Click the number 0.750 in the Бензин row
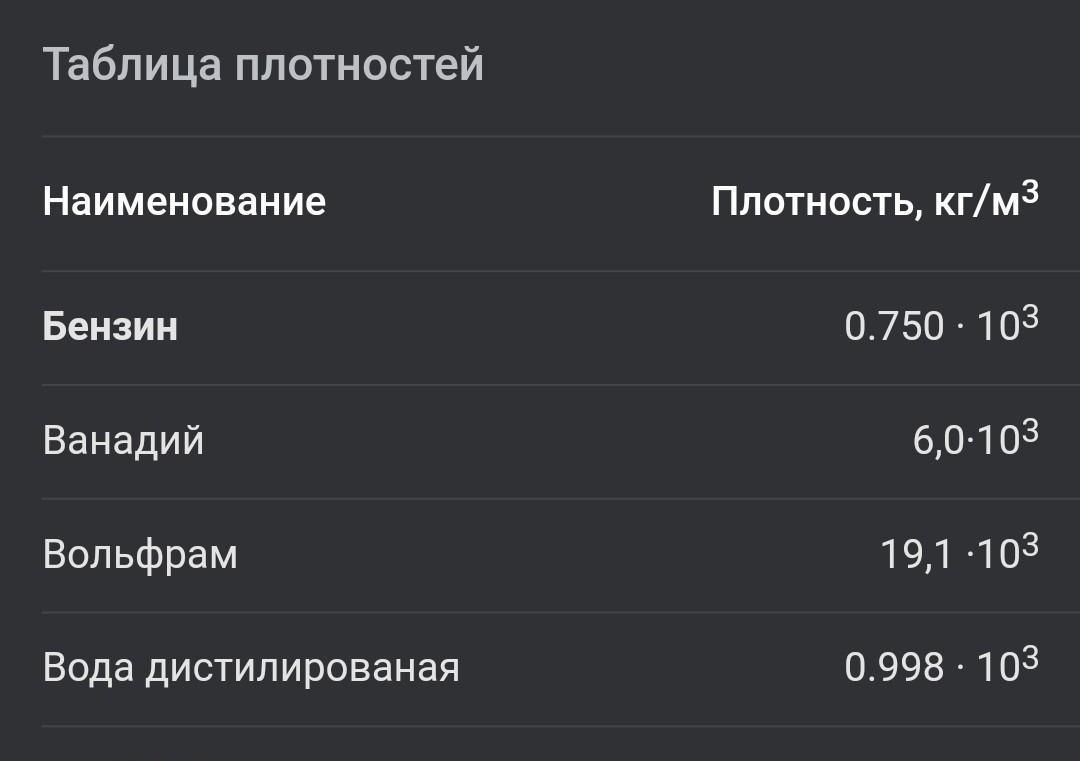The image size is (1080, 761). pyautogui.click(x=894, y=327)
